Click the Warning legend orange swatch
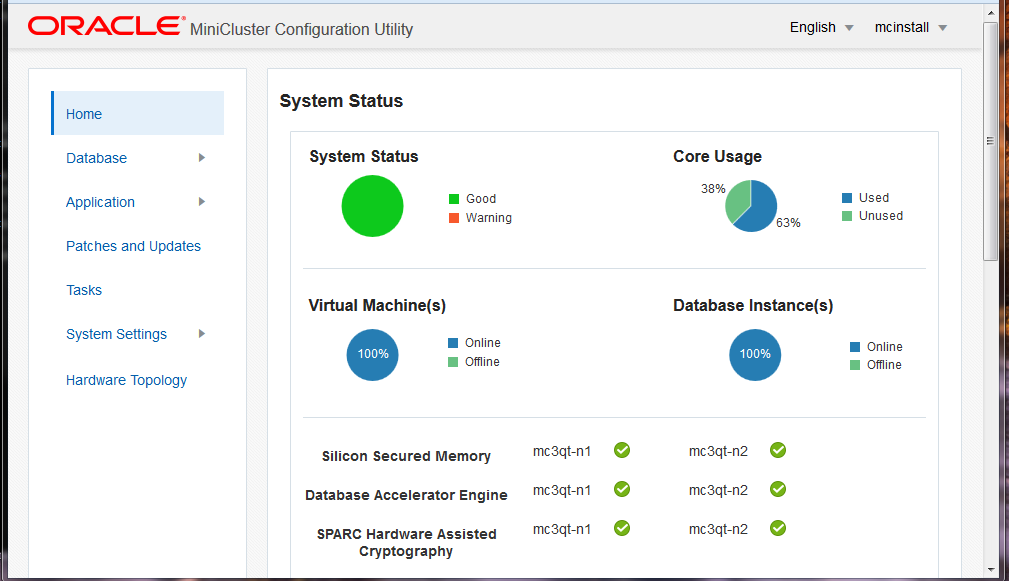Screen dimensions: 1009x581 pos(454,218)
